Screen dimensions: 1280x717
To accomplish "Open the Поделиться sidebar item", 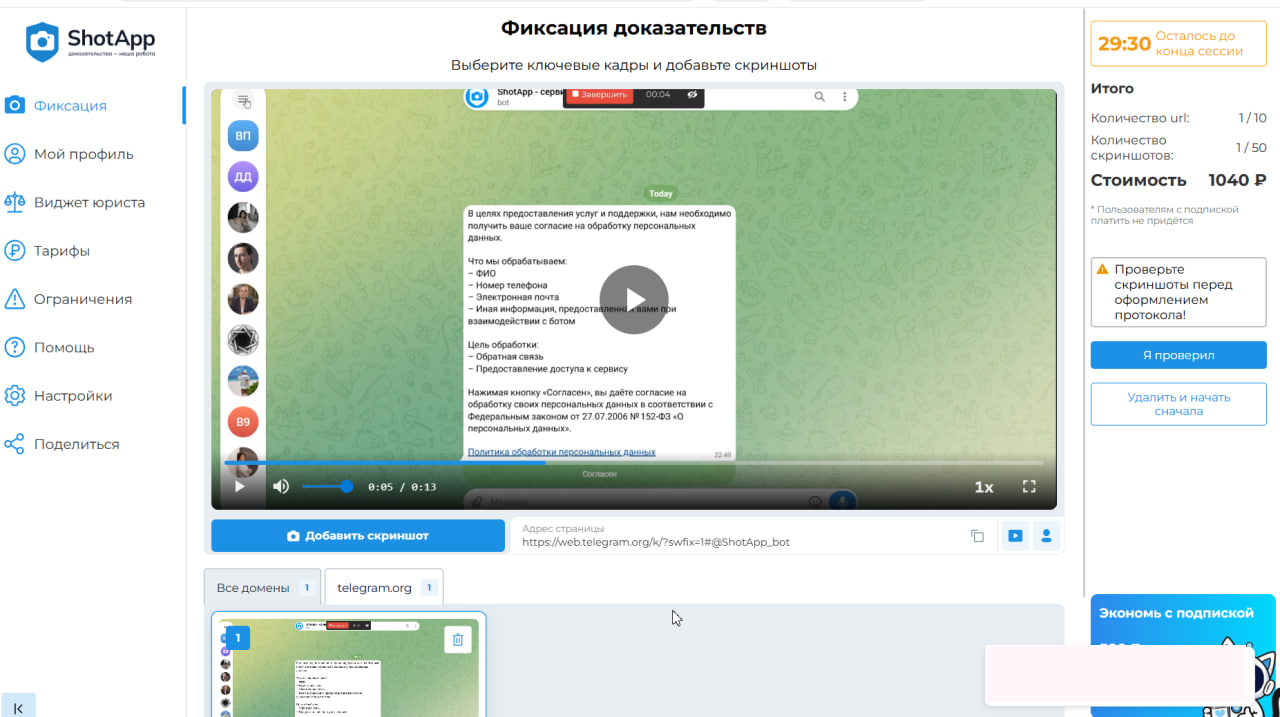I will point(76,444).
